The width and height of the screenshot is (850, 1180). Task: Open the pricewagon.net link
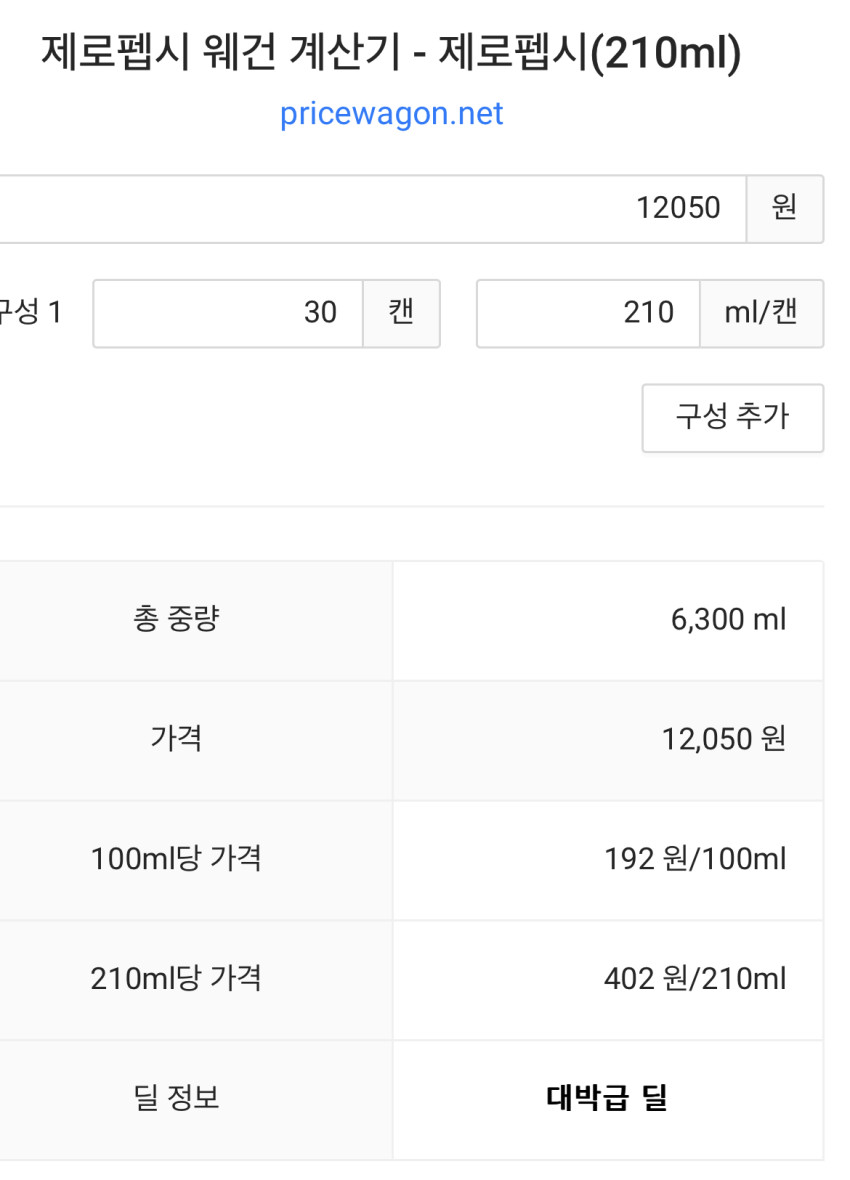click(391, 114)
